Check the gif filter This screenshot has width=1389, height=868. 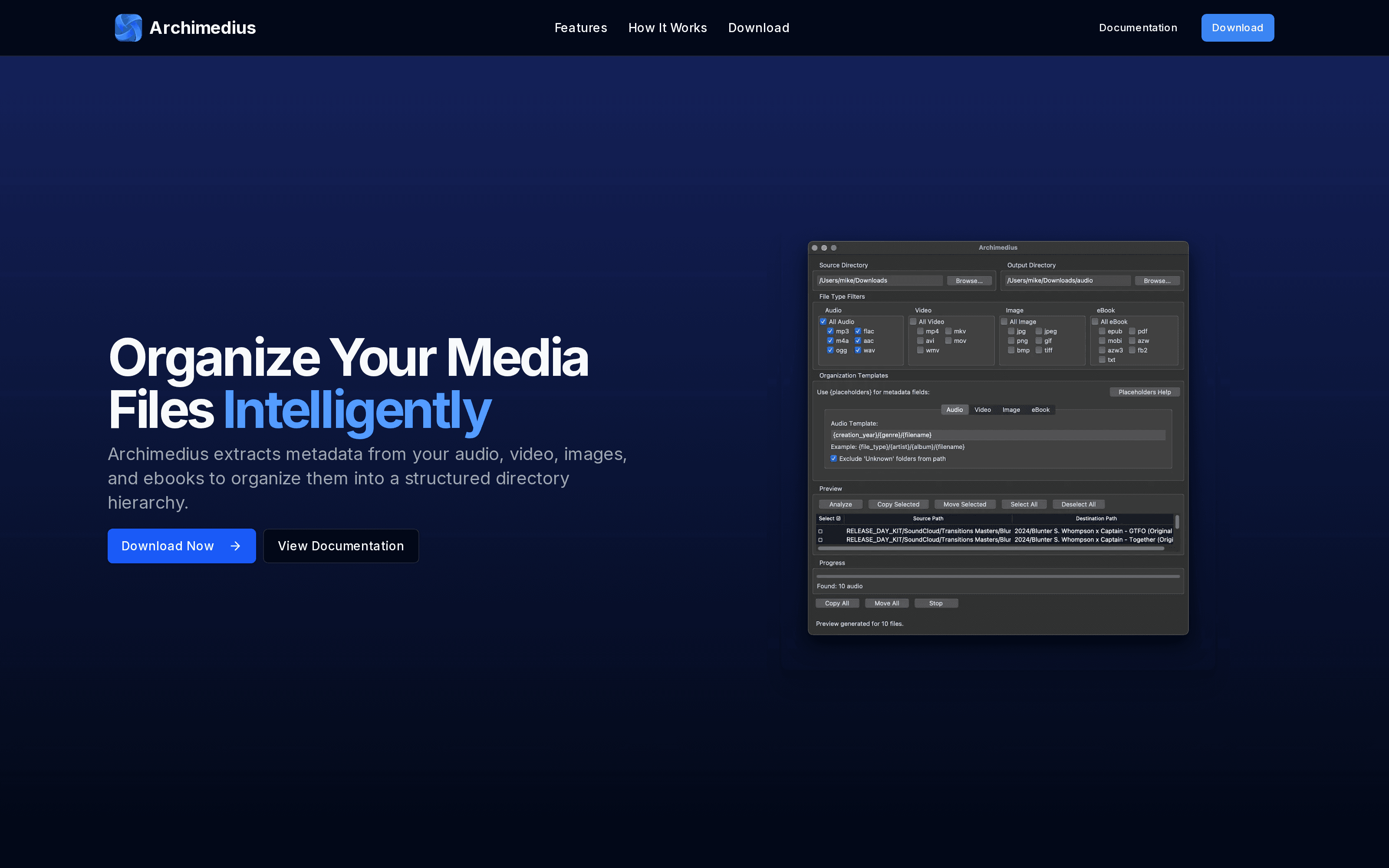[x=1038, y=340]
